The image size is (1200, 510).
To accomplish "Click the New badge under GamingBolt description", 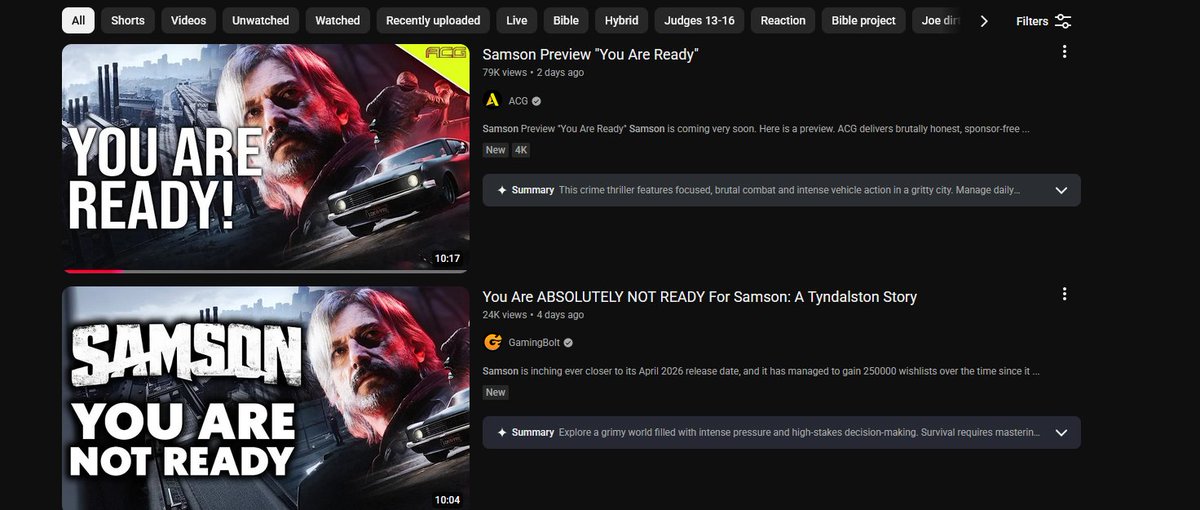I will tap(496, 392).
